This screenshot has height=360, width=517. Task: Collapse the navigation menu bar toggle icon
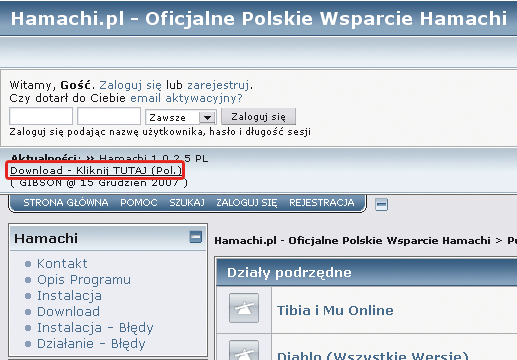tap(381, 204)
